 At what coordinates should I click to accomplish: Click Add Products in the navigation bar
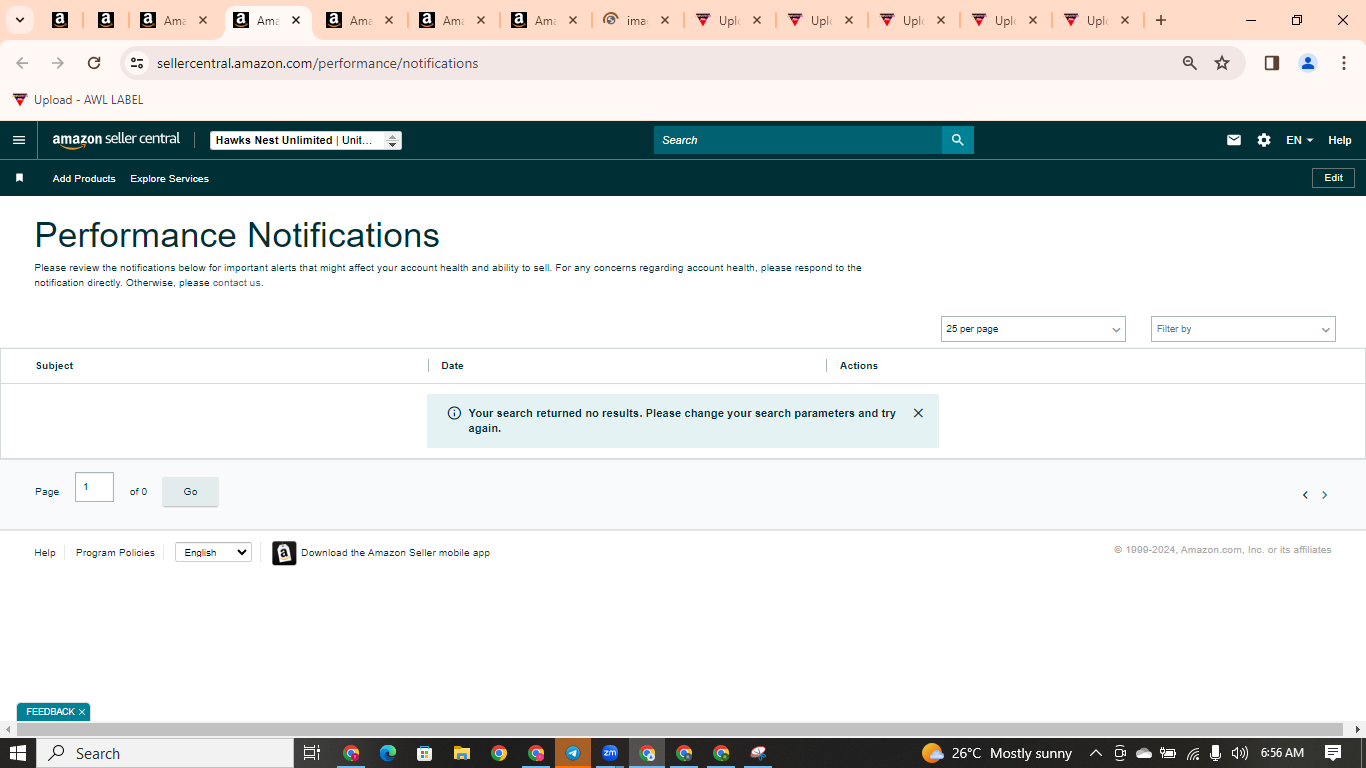pyautogui.click(x=84, y=178)
